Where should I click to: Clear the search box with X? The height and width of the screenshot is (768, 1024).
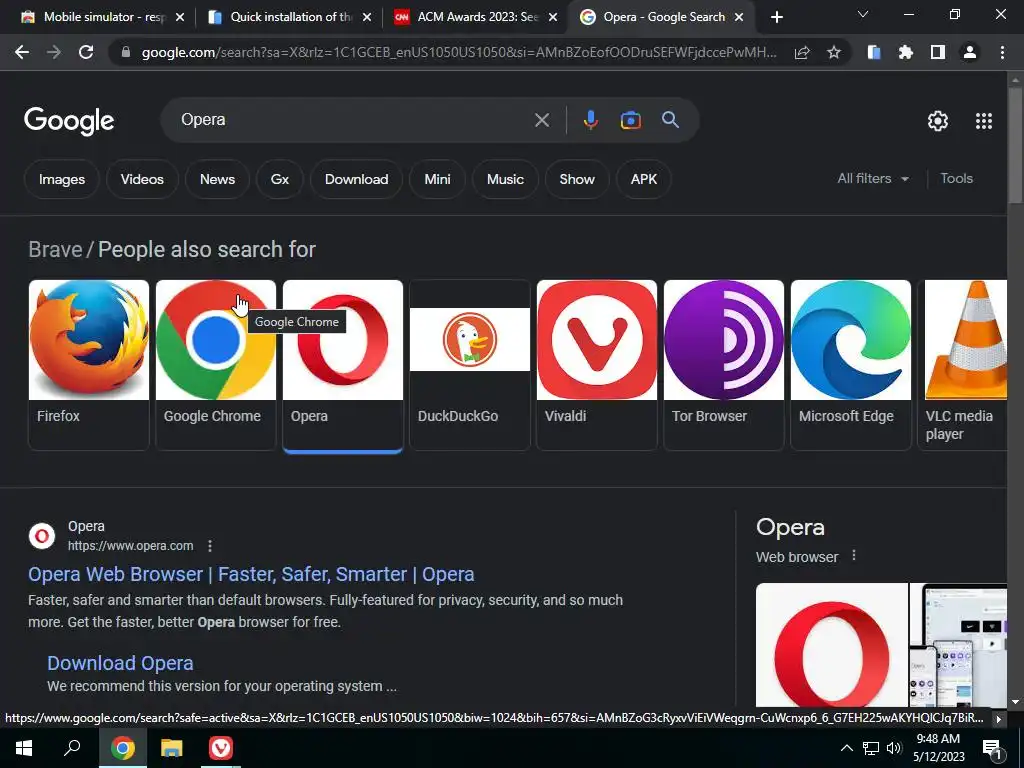pos(541,120)
